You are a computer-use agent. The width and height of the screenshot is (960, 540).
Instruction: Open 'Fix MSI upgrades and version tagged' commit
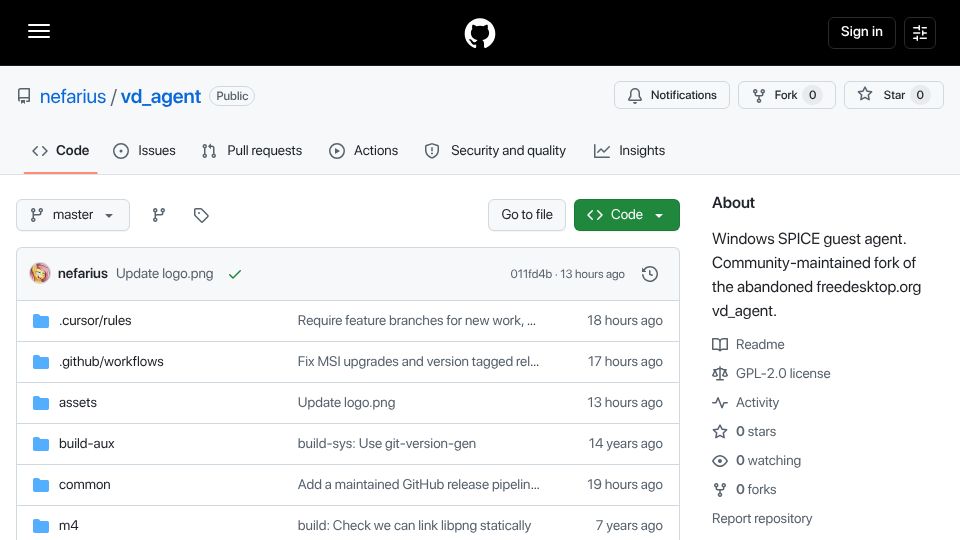coord(418,362)
